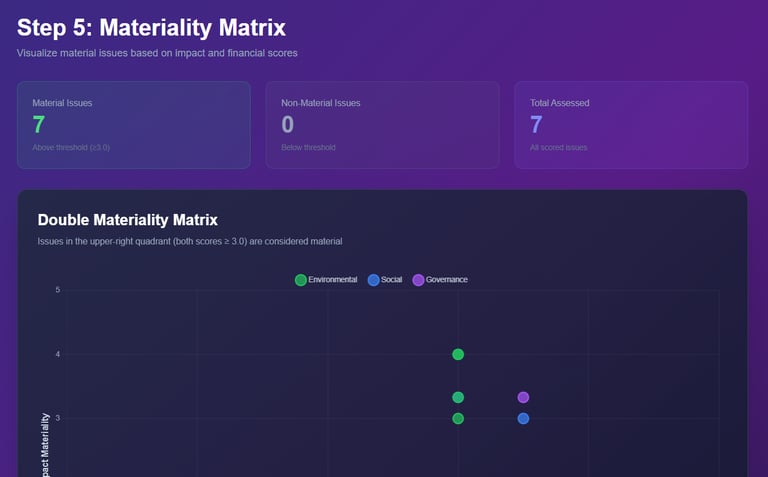Click the upper-right quadrant explanation text
The height and width of the screenshot is (477, 768).
[190, 241]
